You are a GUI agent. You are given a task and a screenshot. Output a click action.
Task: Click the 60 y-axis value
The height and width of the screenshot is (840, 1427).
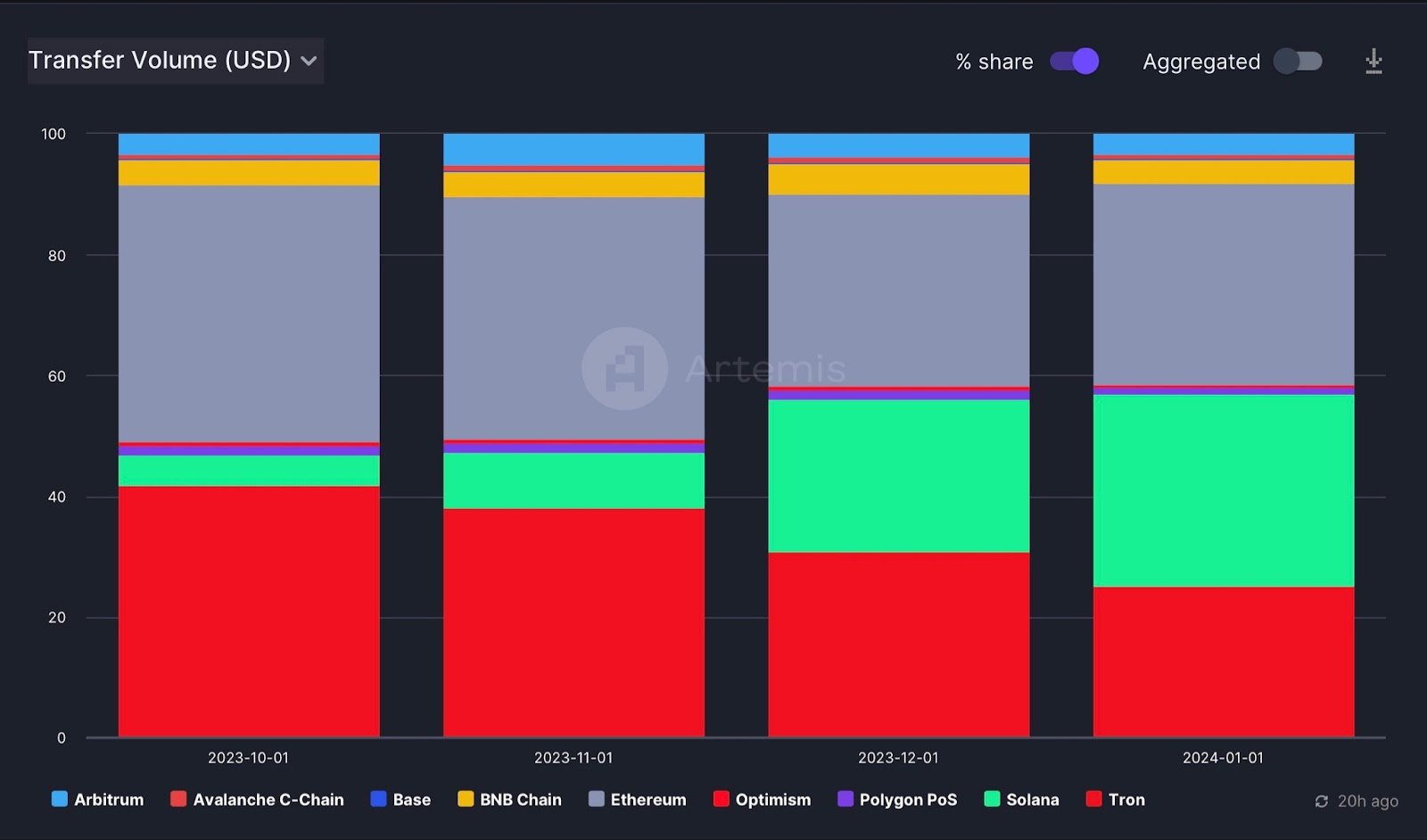pos(57,376)
